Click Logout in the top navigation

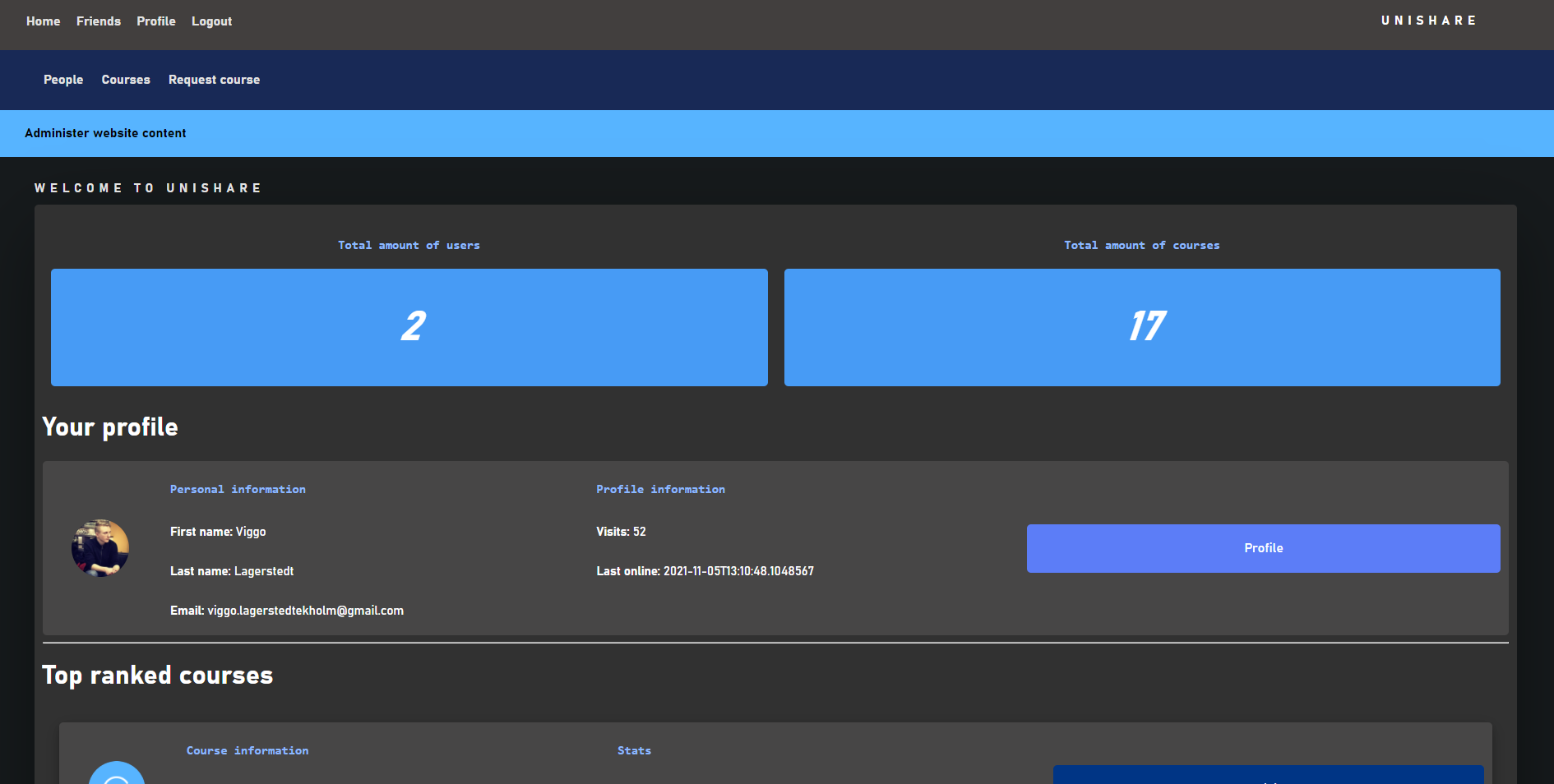point(211,21)
